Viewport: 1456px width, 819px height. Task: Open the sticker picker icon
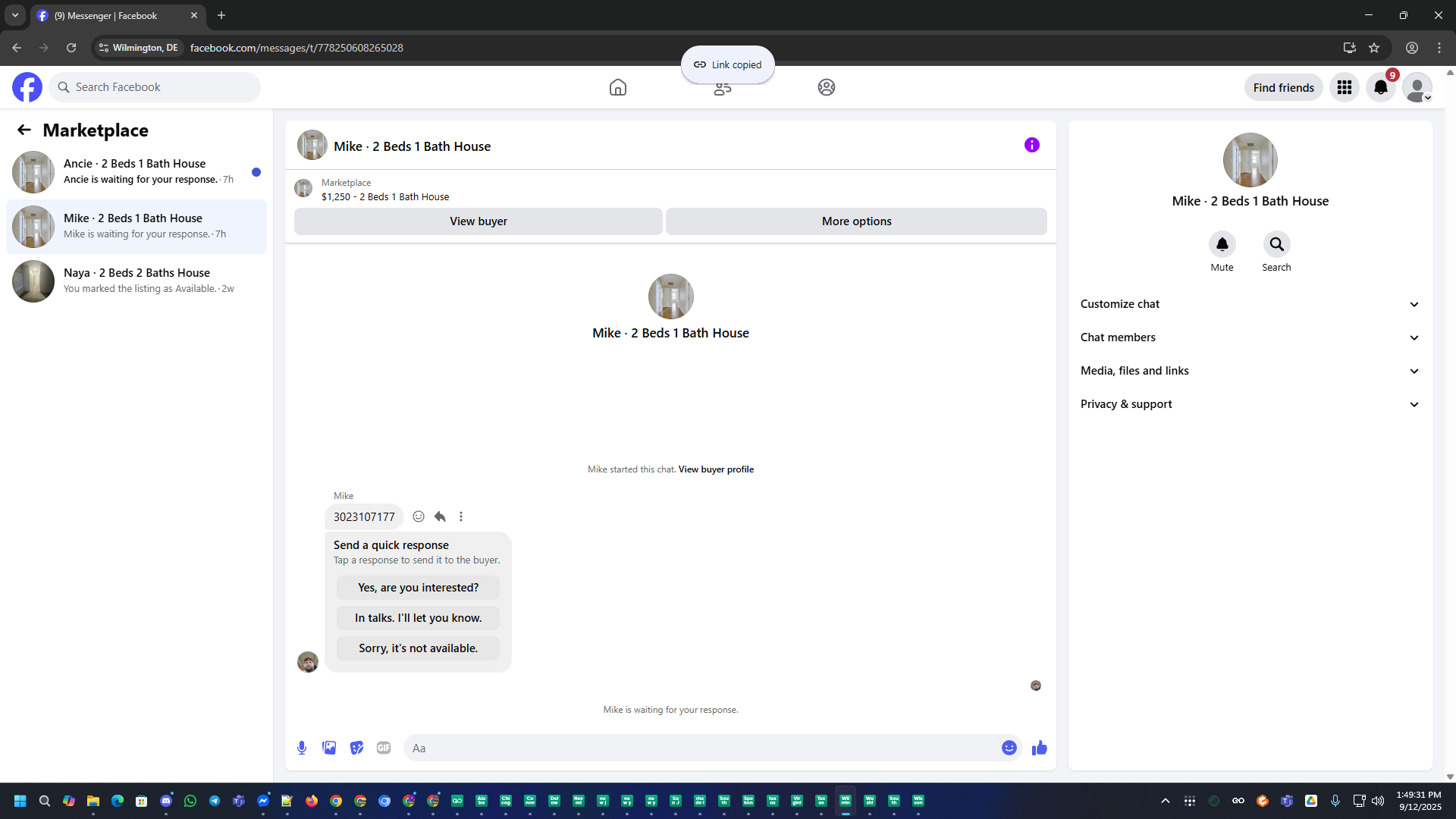tap(356, 748)
